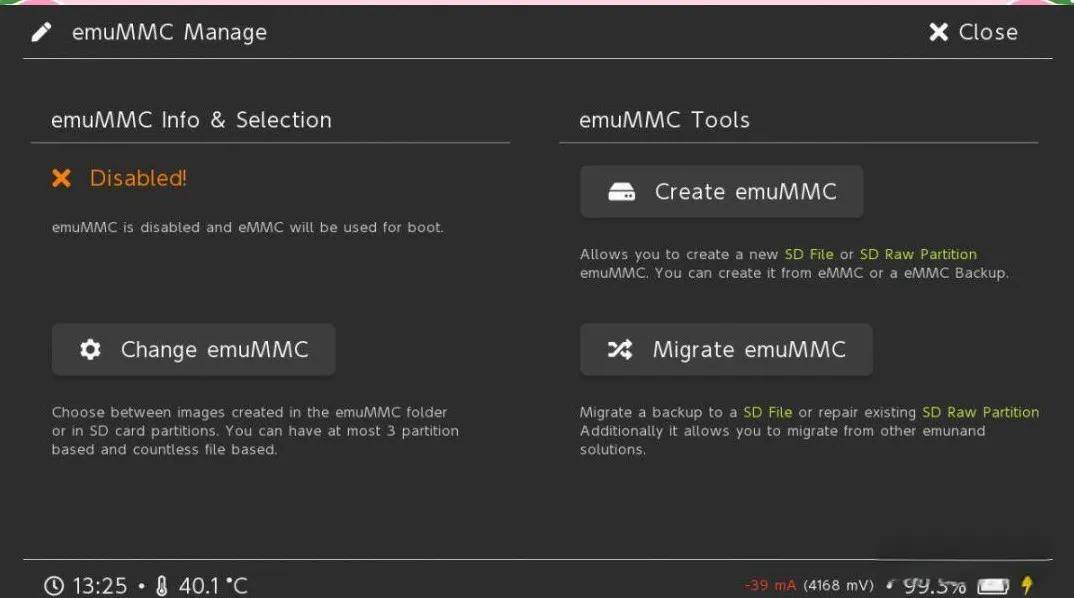Click the orange Disabled! status text
This screenshot has width=1074, height=598.
[138, 178]
